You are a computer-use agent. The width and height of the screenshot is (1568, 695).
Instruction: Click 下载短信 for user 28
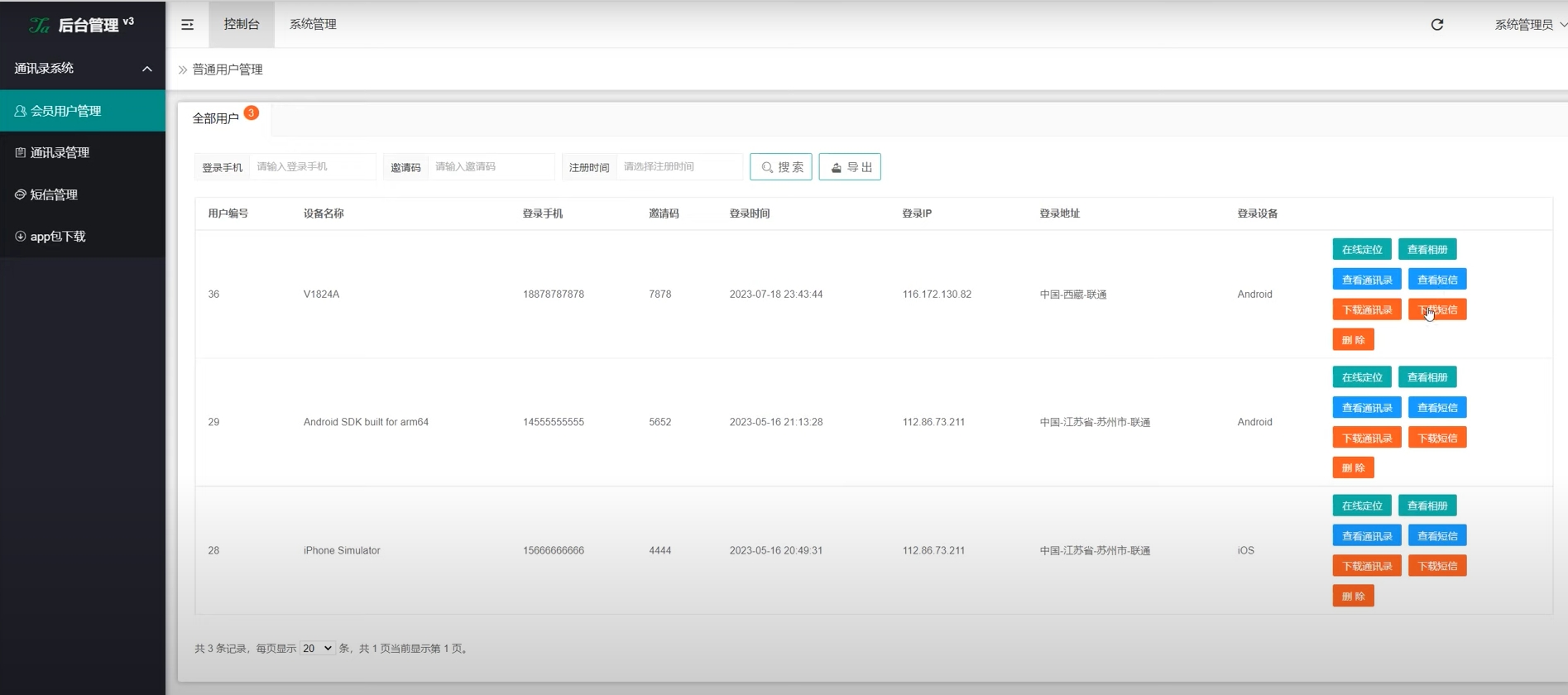pyautogui.click(x=1437, y=566)
